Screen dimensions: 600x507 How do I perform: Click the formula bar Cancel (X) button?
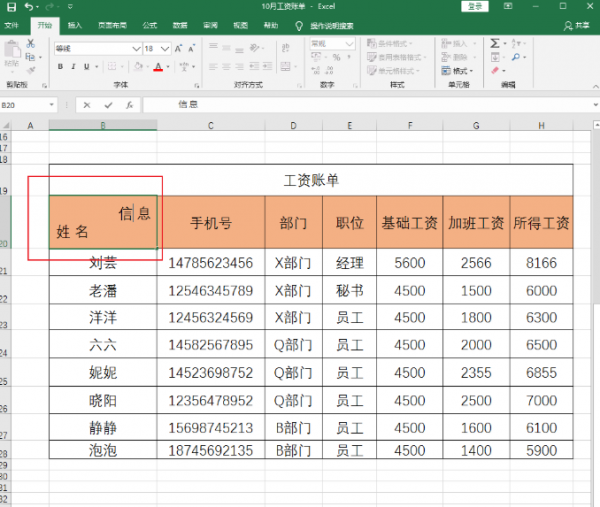point(87,105)
